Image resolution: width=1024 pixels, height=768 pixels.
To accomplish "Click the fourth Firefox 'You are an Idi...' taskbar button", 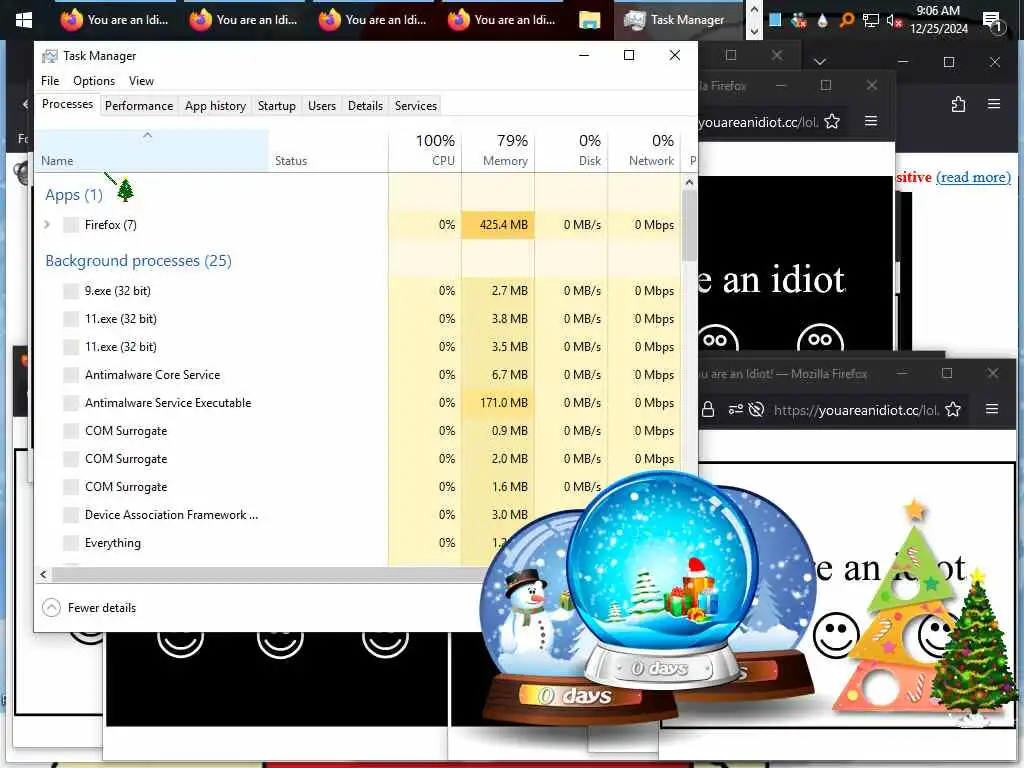I will pyautogui.click(x=502, y=20).
